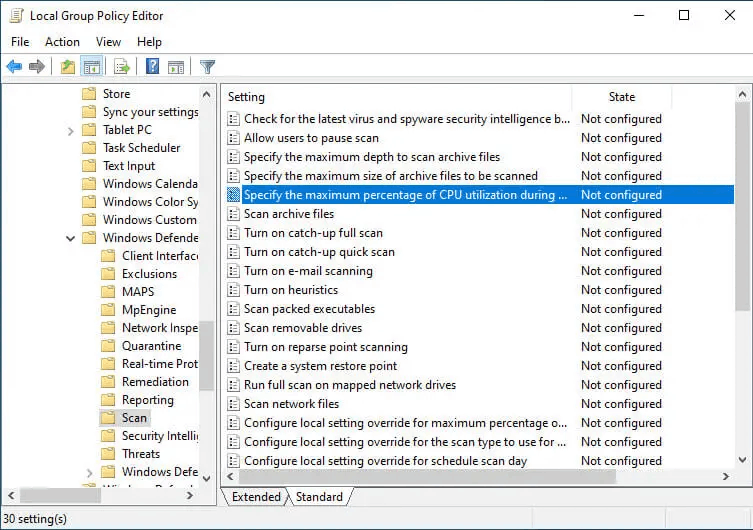753x530 pixels.
Task: Click the settings list scroll down arrow
Action: coord(742,460)
